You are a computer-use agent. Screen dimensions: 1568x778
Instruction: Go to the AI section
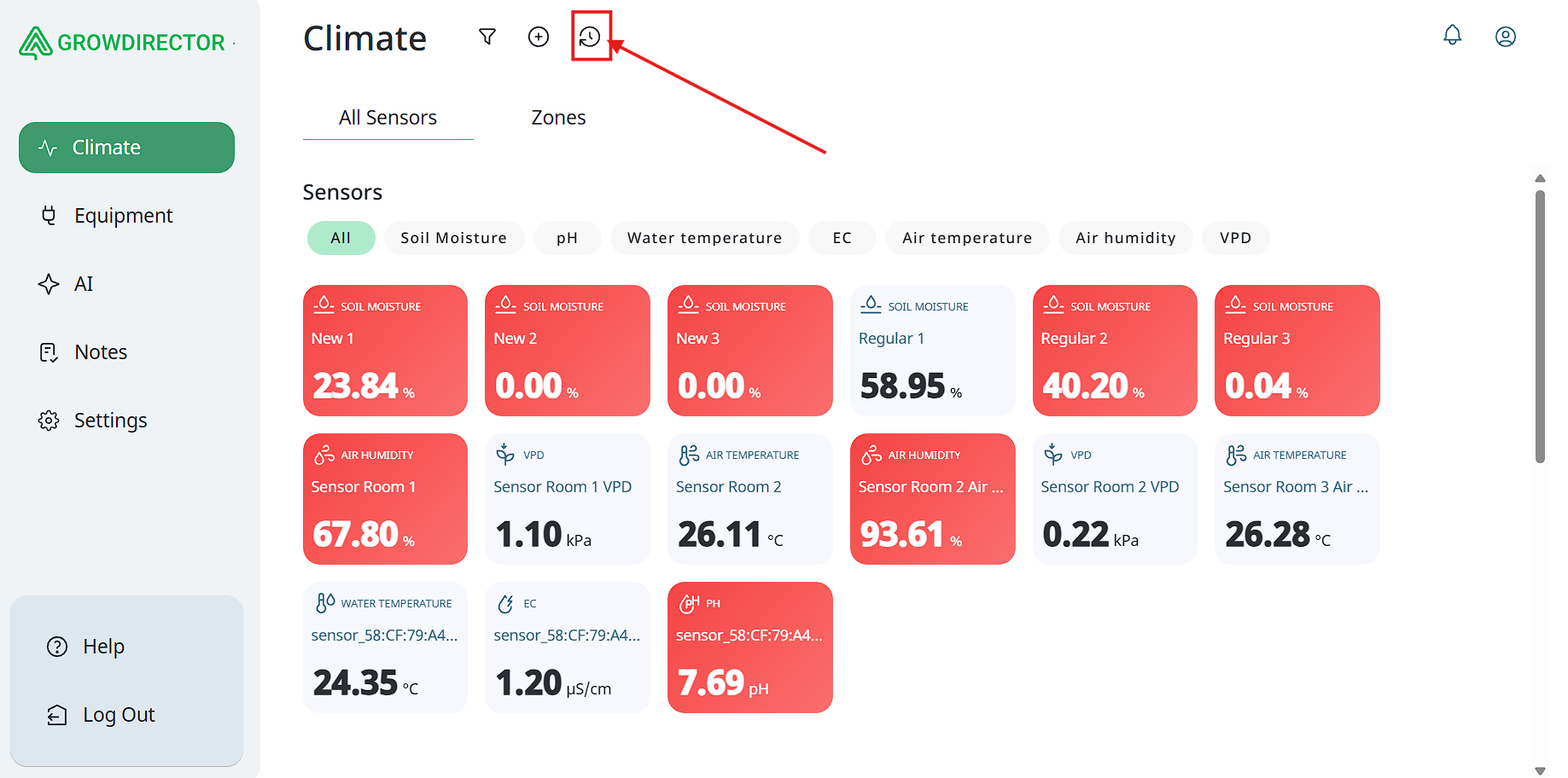tap(83, 284)
